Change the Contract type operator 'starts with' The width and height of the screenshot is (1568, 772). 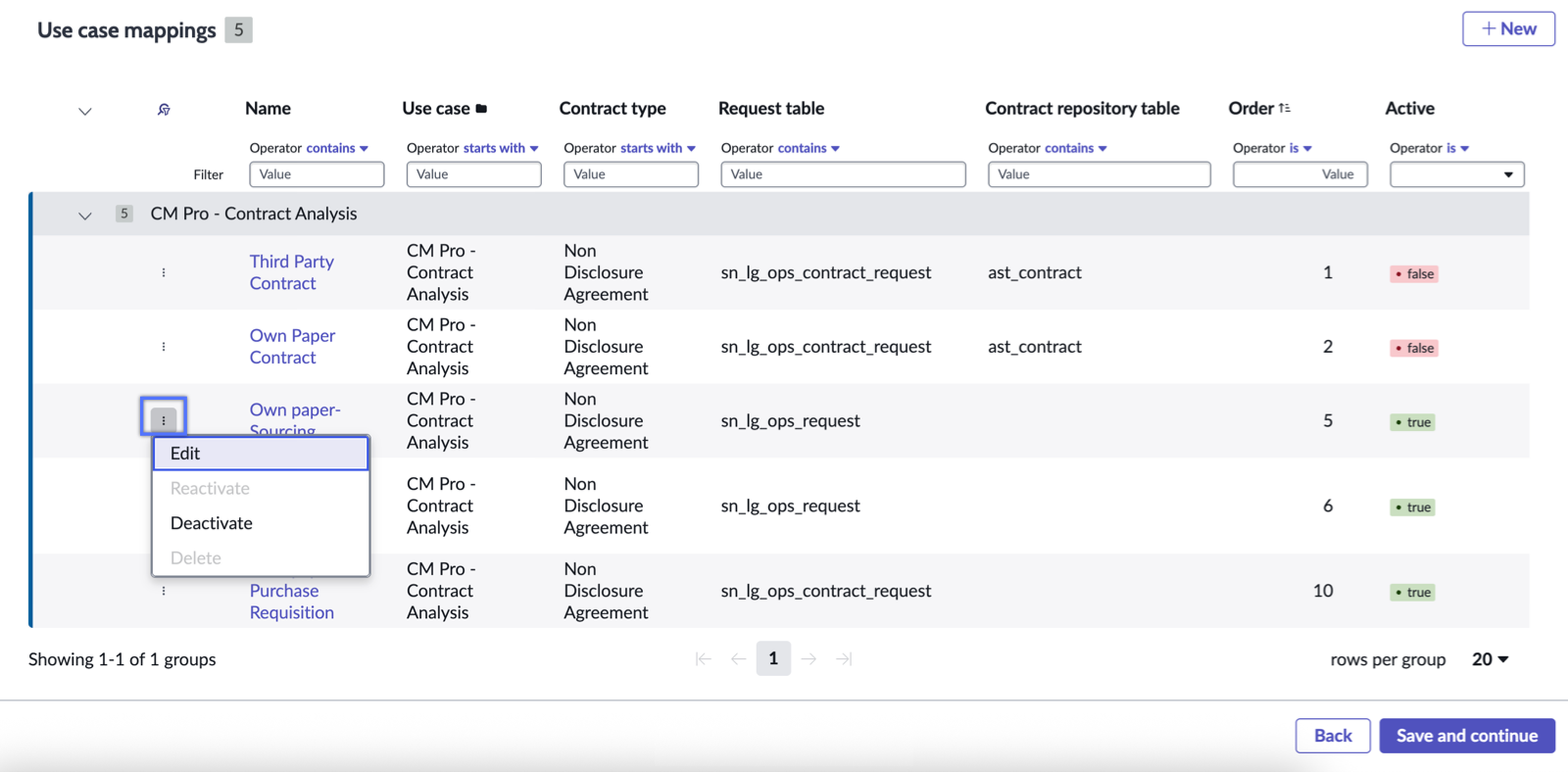pos(658,148)
